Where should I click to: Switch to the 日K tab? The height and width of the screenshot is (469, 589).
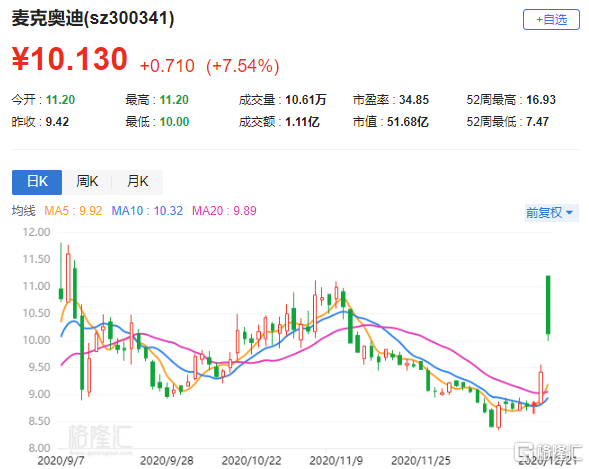tap(37, 182)
